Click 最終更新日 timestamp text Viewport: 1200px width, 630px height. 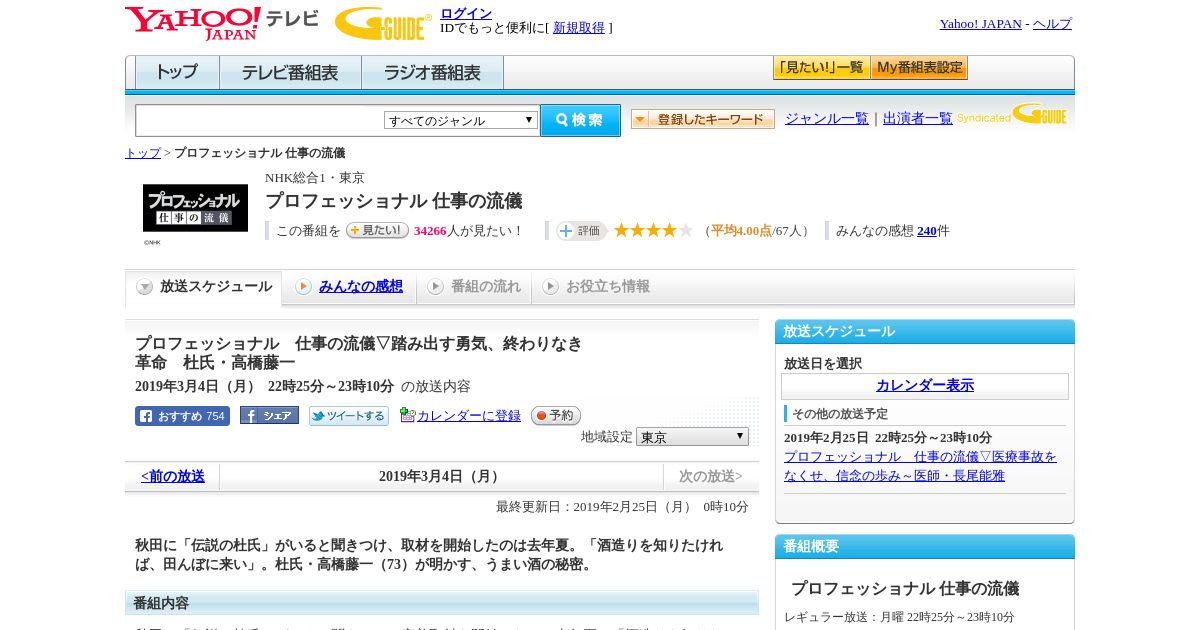622,507
